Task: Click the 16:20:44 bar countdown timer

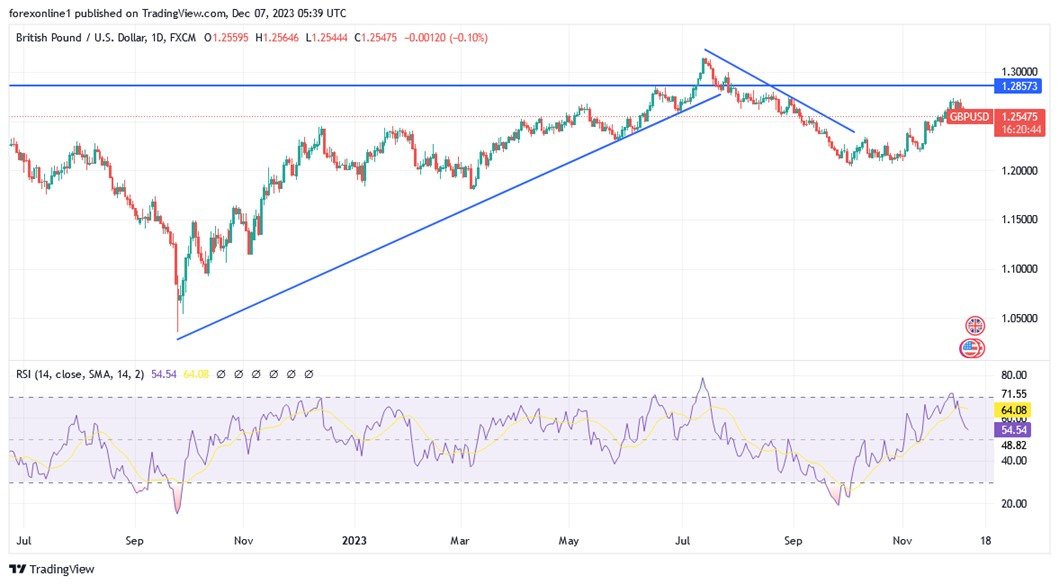Action: [1020, 129]
